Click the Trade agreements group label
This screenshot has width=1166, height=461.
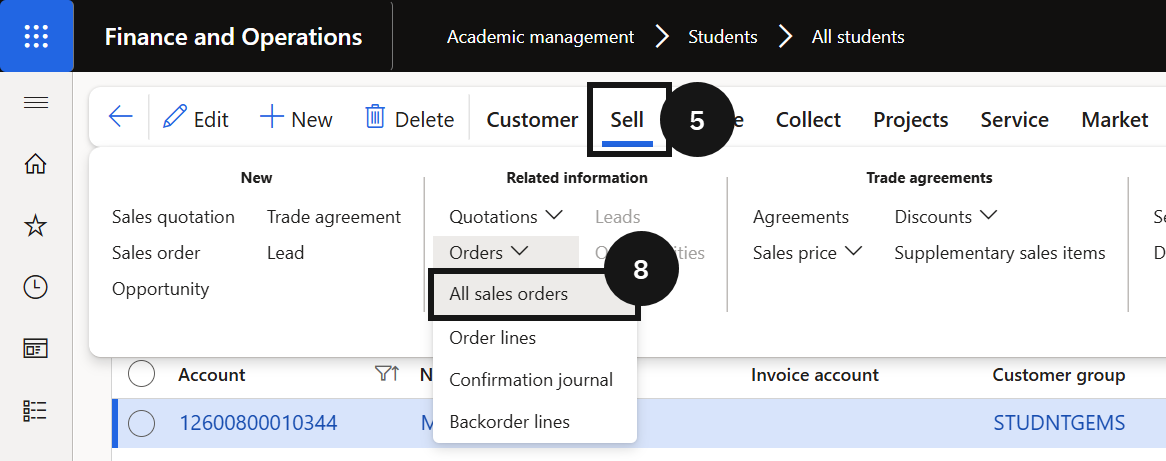coord(930,178)
